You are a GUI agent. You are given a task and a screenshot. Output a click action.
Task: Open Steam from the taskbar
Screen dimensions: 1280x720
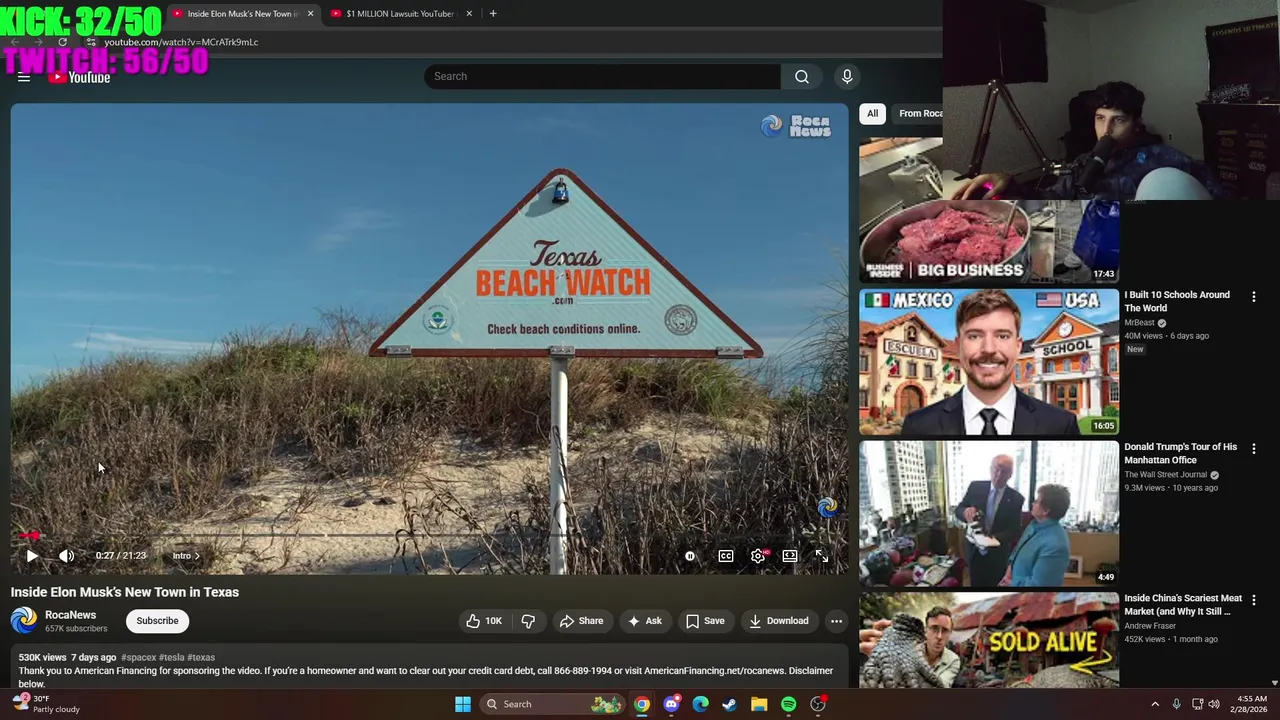click(730, 704)
